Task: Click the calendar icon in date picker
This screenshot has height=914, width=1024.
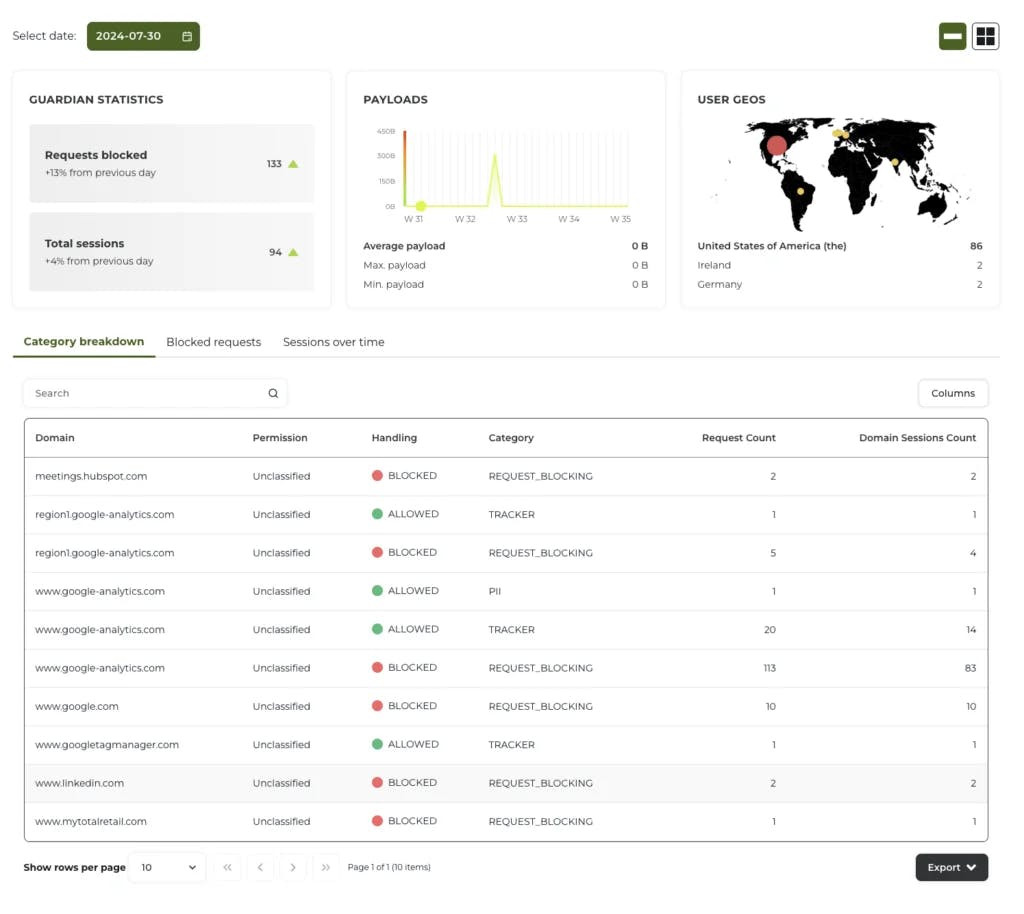Action: [187, 37]
